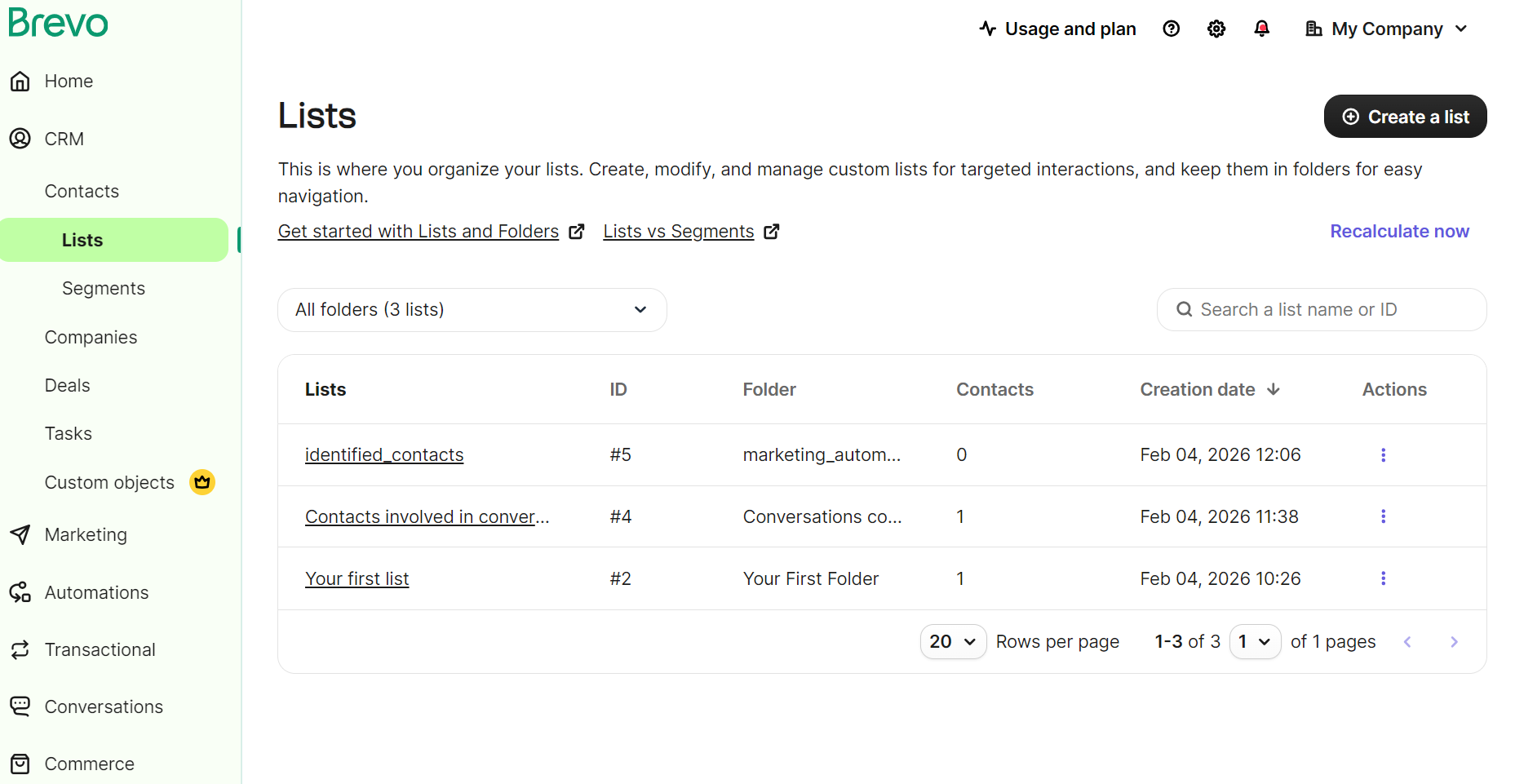Select the Conversations chat icon
This screenshot has width=1515, height=784.
pos(20,706)
